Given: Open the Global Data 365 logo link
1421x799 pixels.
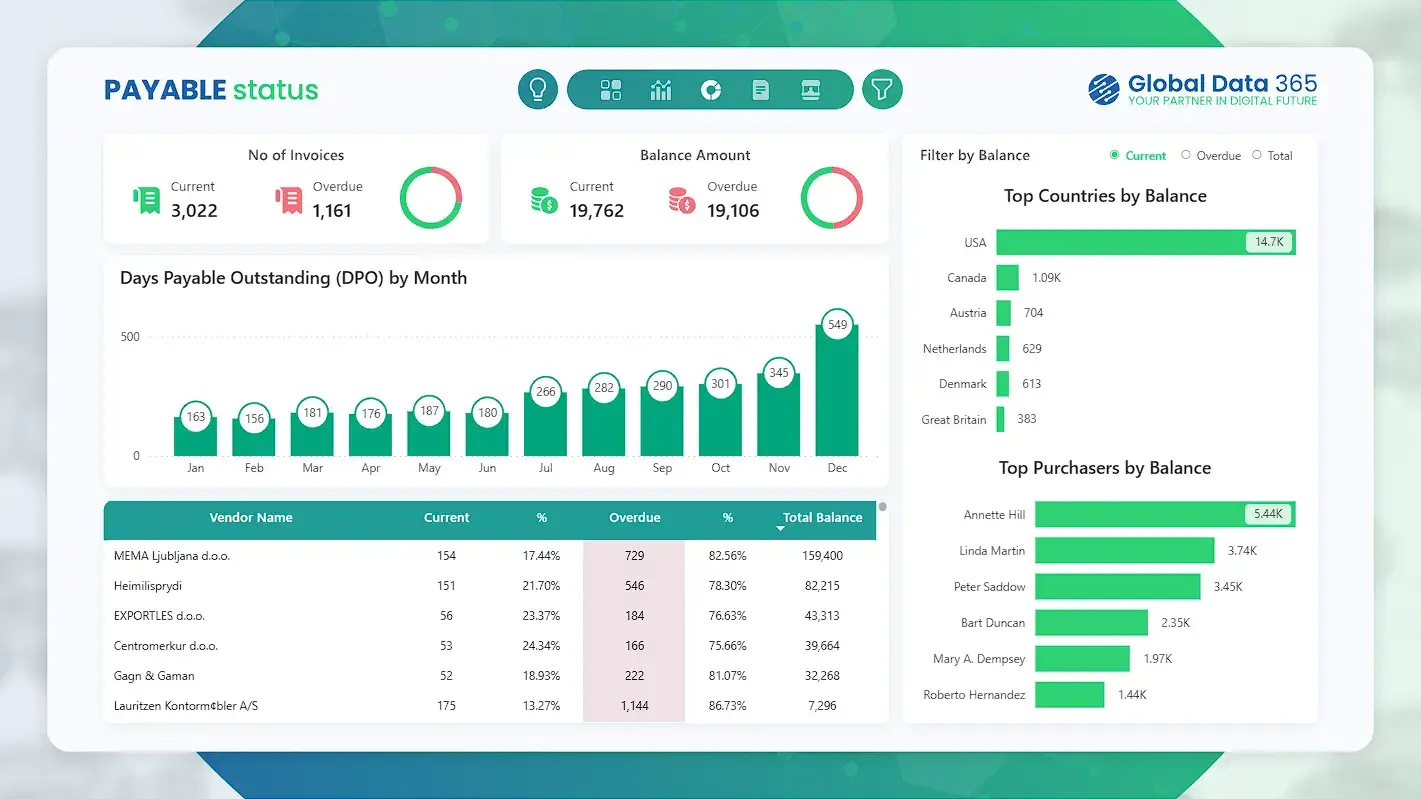Looking at the screenshot, I should coord(1202,90).
